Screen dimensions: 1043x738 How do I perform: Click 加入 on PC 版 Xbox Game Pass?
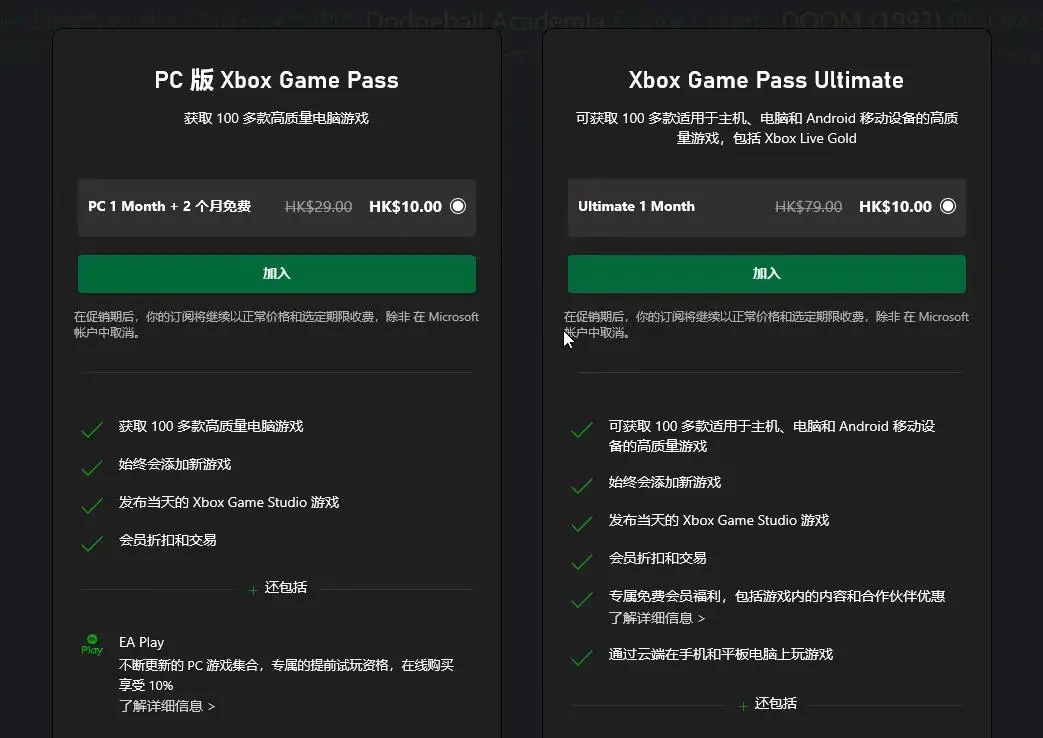(277, 274)
